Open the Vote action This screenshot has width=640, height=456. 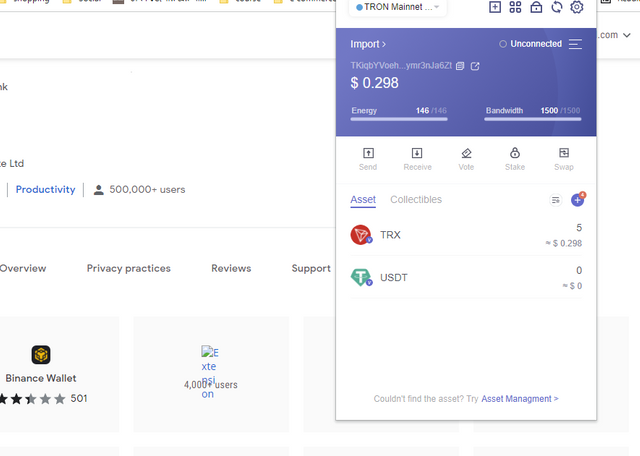466,159
